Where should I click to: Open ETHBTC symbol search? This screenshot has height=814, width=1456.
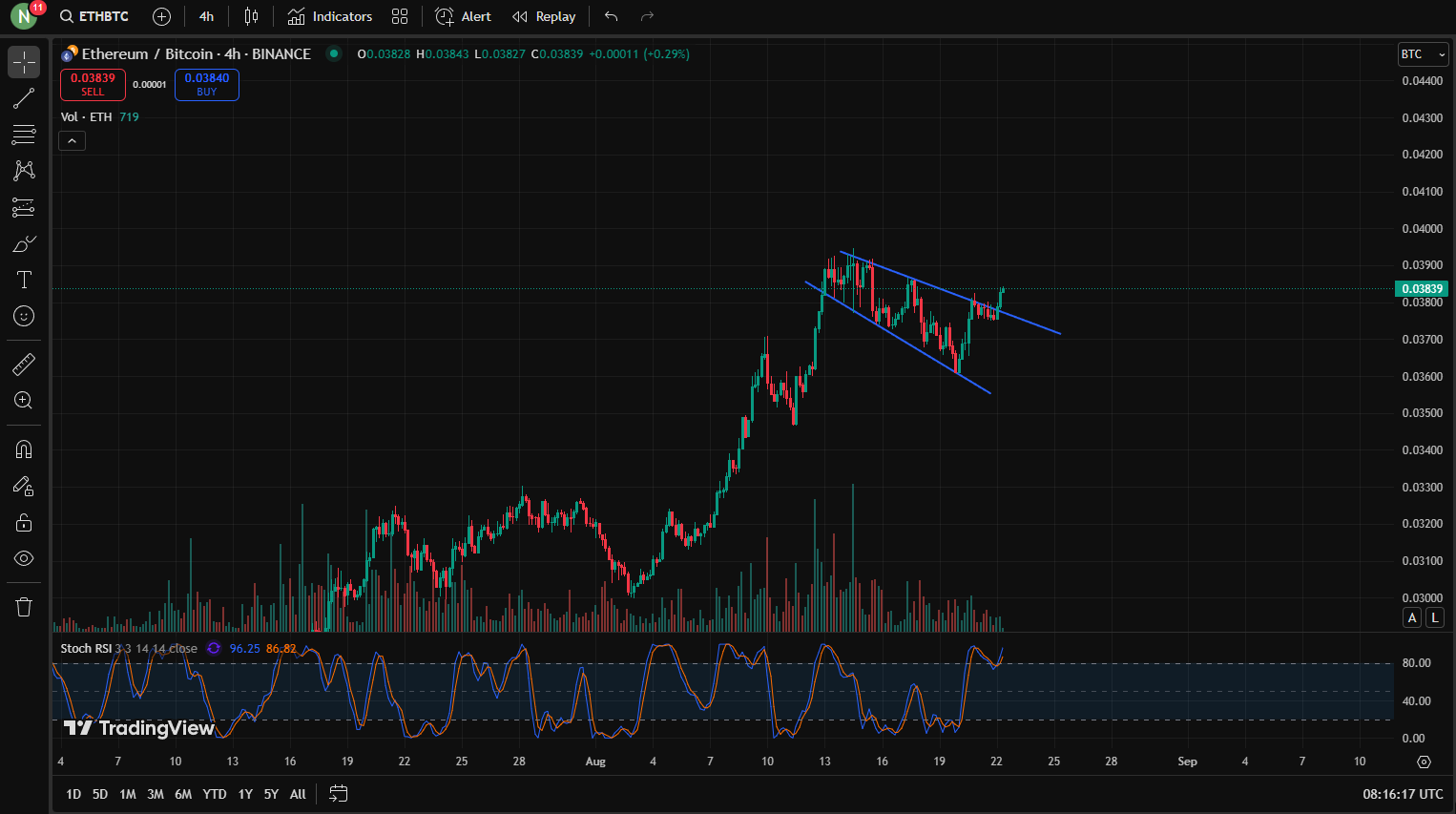pyautogui.click(x=94, y=16)
